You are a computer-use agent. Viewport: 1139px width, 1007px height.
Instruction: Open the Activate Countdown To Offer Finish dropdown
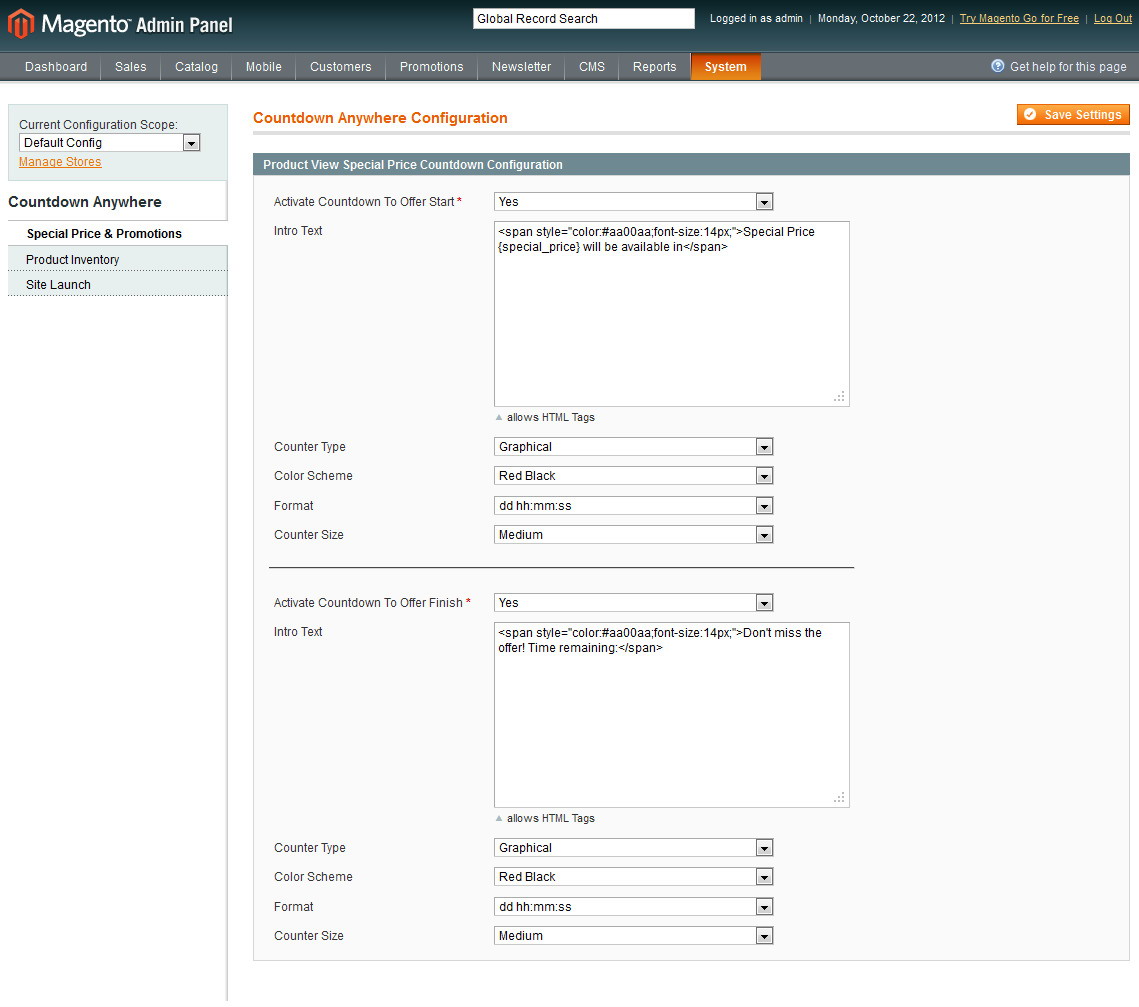[x=764, y=602]
